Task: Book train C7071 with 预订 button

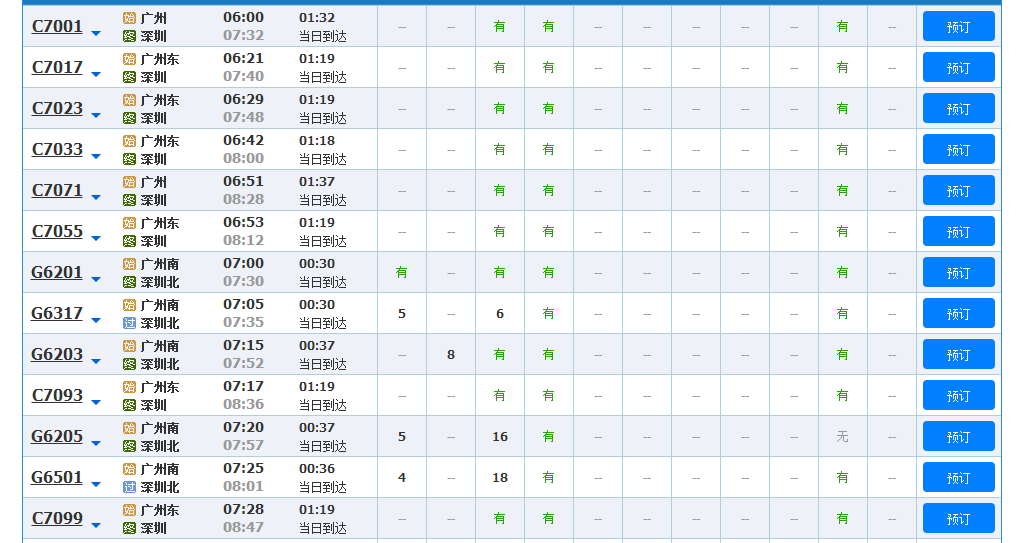Action: point(958,190)
